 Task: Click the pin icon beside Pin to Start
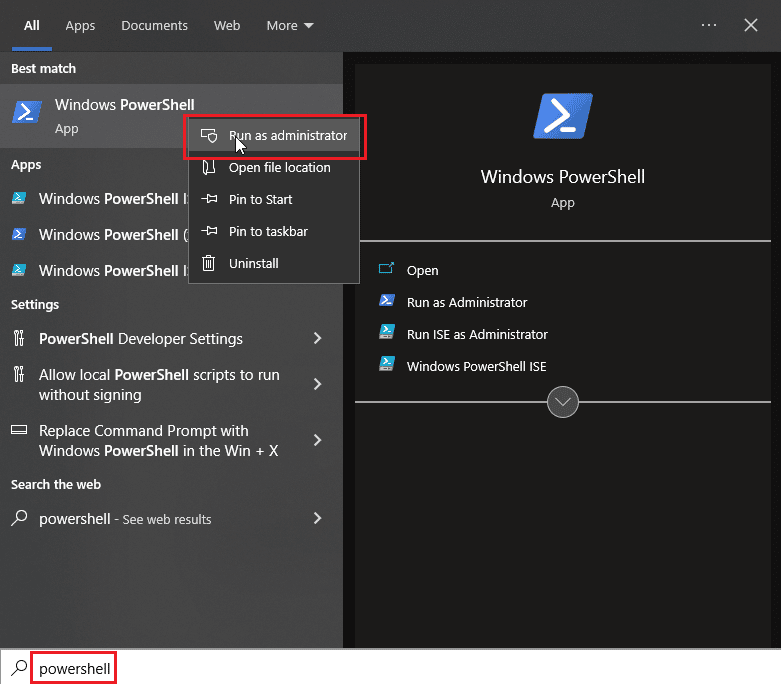coord(209,199)
